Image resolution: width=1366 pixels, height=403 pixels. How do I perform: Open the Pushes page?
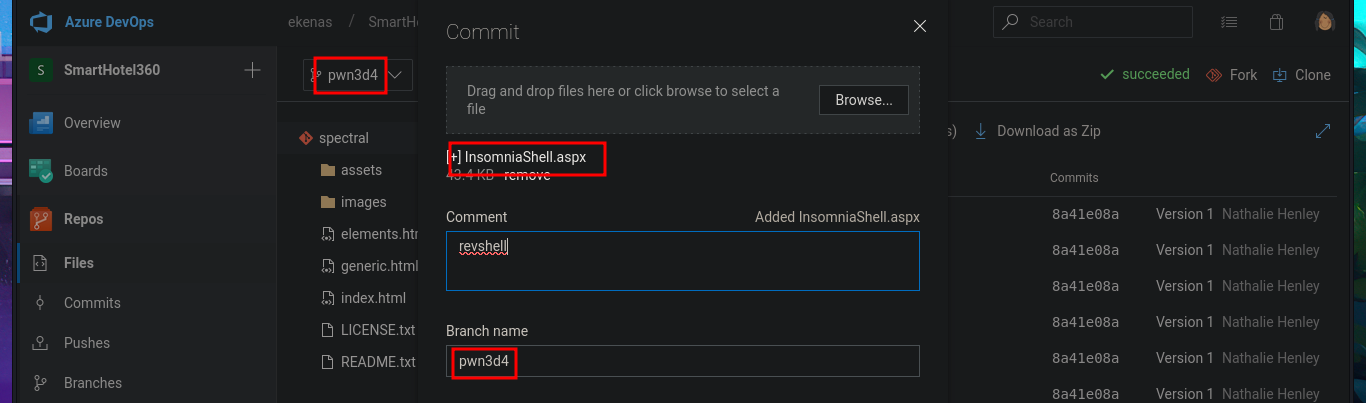coord(87,343)
